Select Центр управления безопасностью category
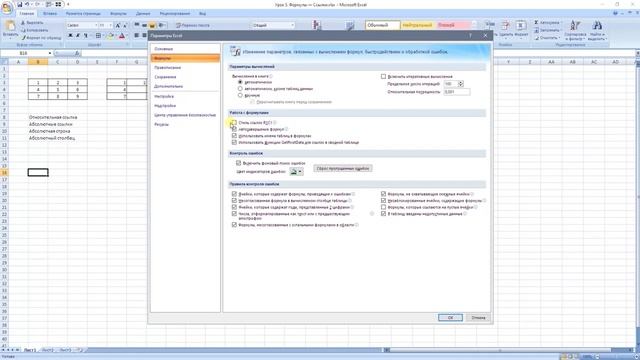Screen dimensions: 640x360 [185, 115]
